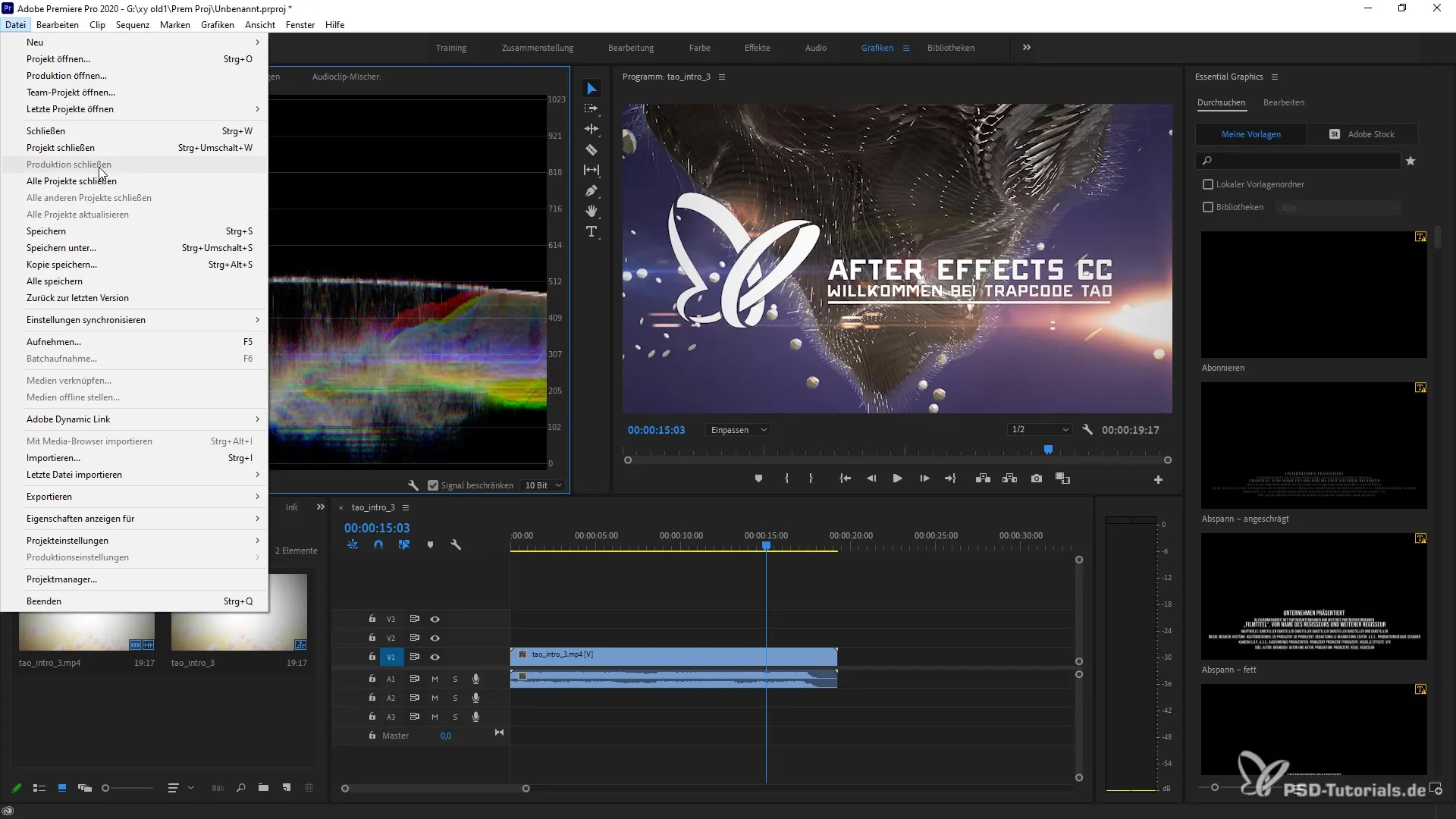The width and height of the screenshot is (1456, 819).
Task: Toggle V2 track visibility eye
Action: (435, 638)
